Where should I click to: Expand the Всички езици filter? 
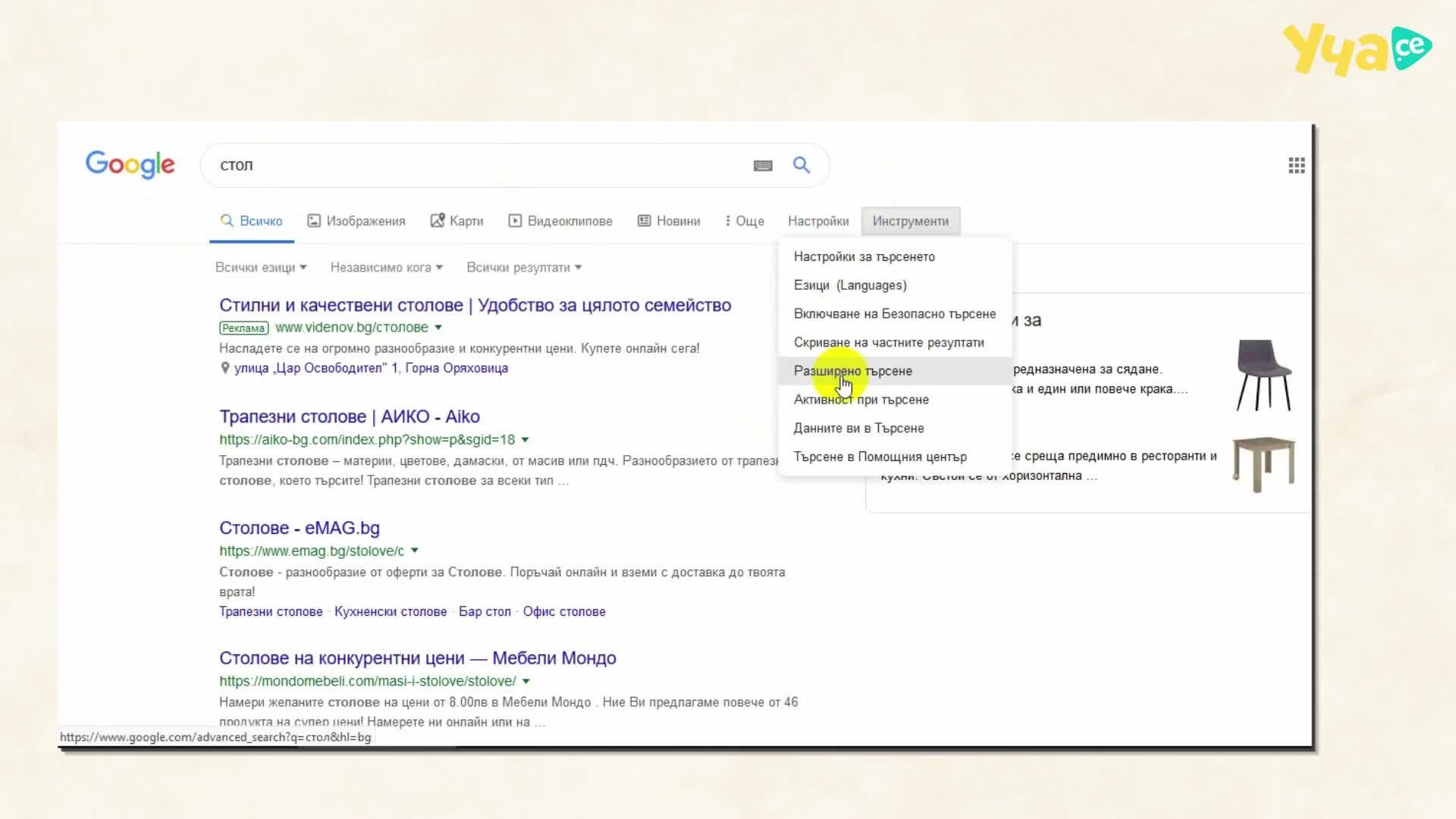pos(261,268)
